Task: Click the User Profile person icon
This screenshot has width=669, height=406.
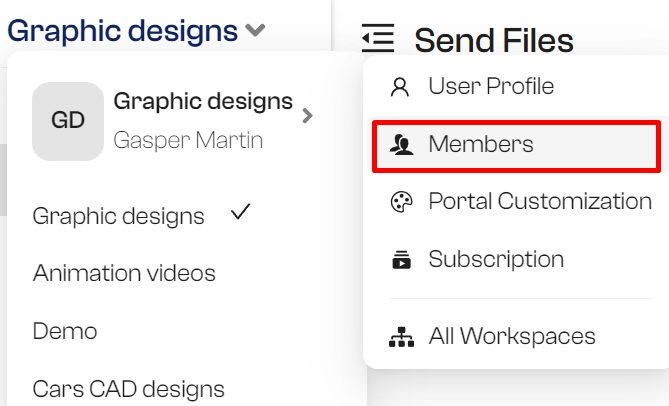Action: [x=400, y=87]
